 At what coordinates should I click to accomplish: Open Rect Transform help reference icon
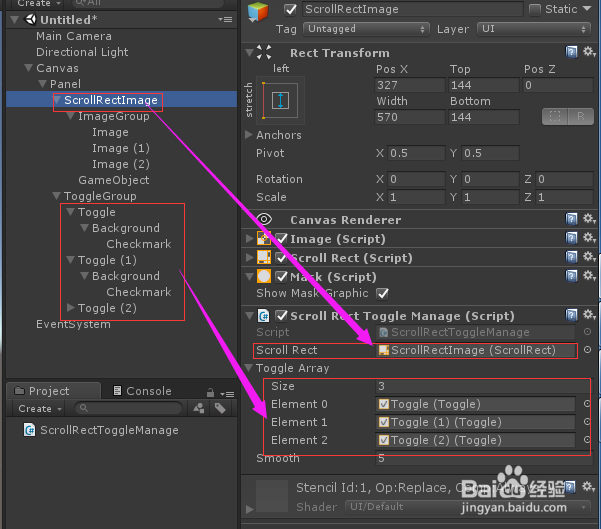click(x=571, y=52)
